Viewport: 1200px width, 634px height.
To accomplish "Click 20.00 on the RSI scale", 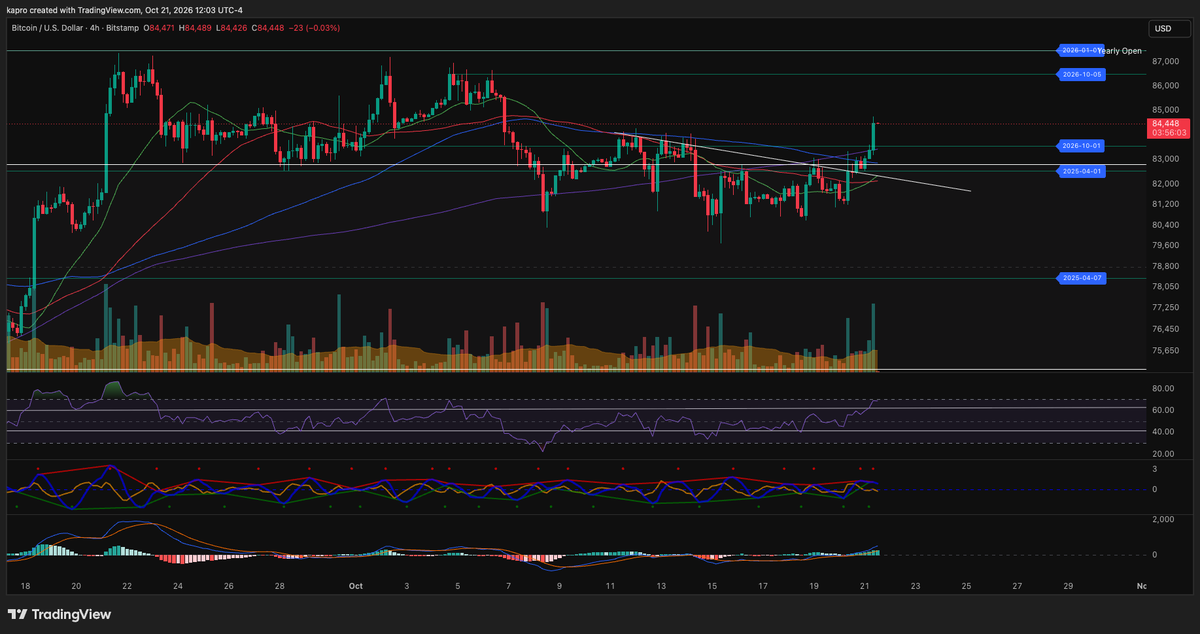I will tap(1163, 454).
